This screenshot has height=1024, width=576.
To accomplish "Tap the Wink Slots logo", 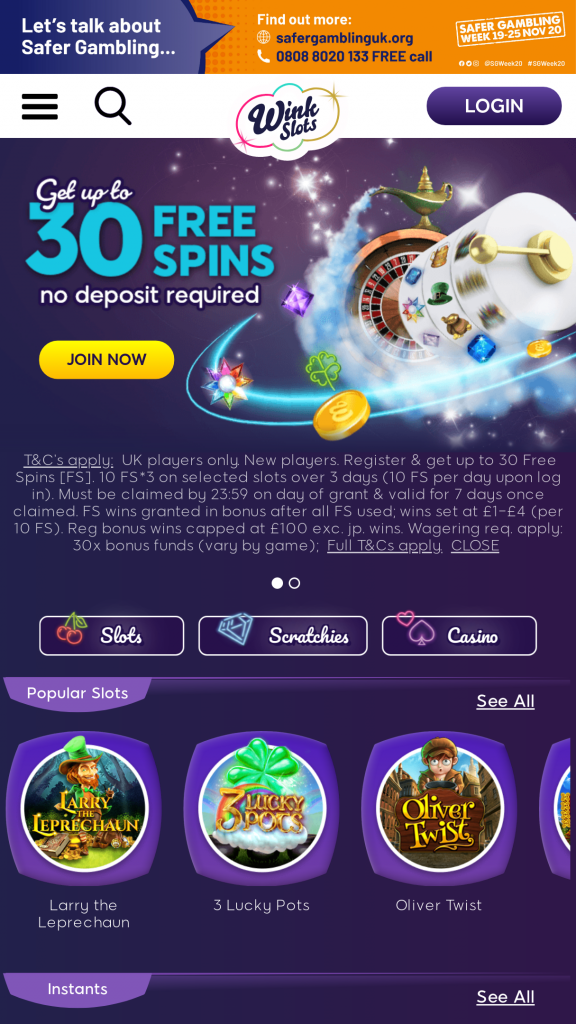I will (288, 118).
